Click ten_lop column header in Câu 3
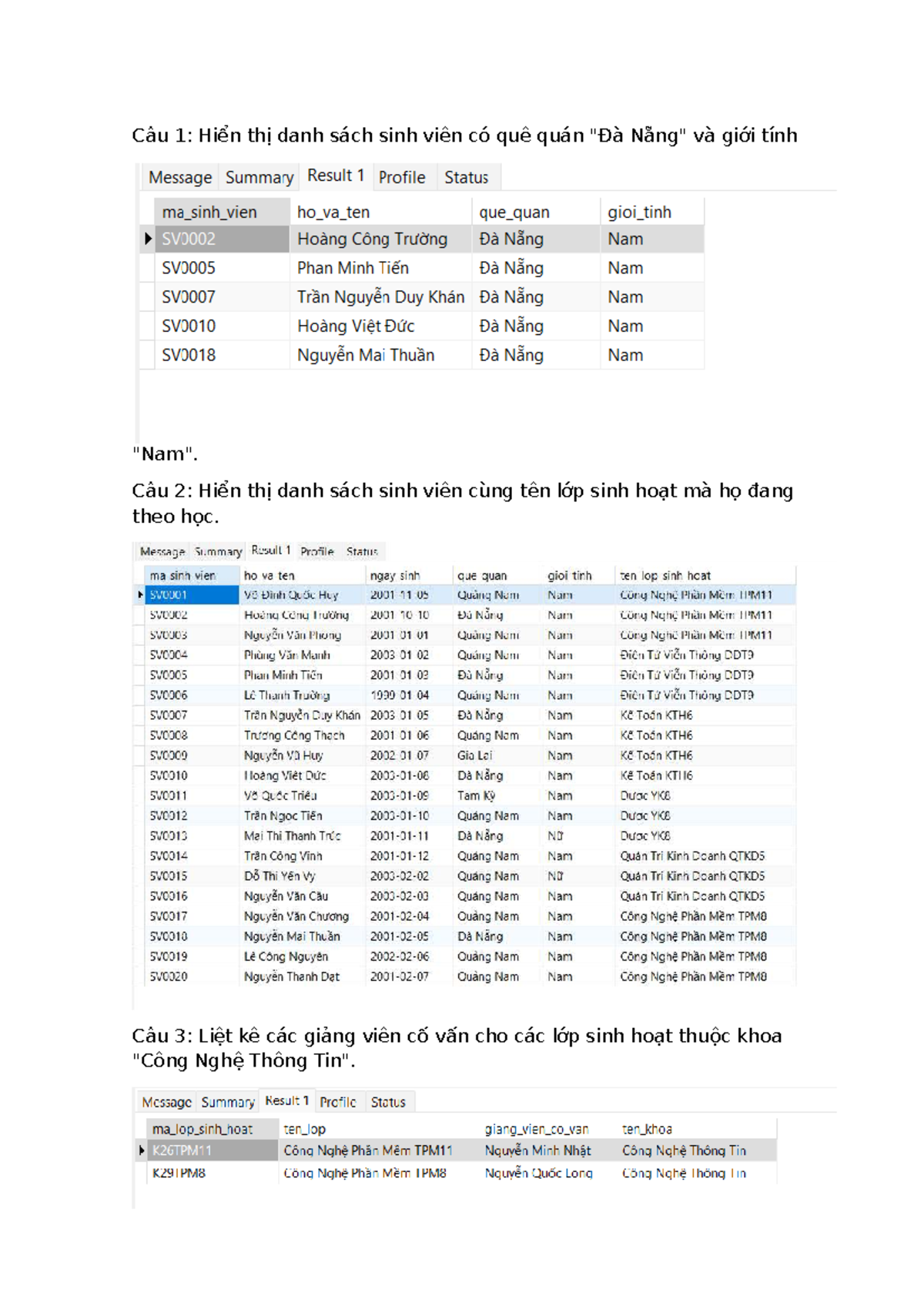 point(380,1129)
